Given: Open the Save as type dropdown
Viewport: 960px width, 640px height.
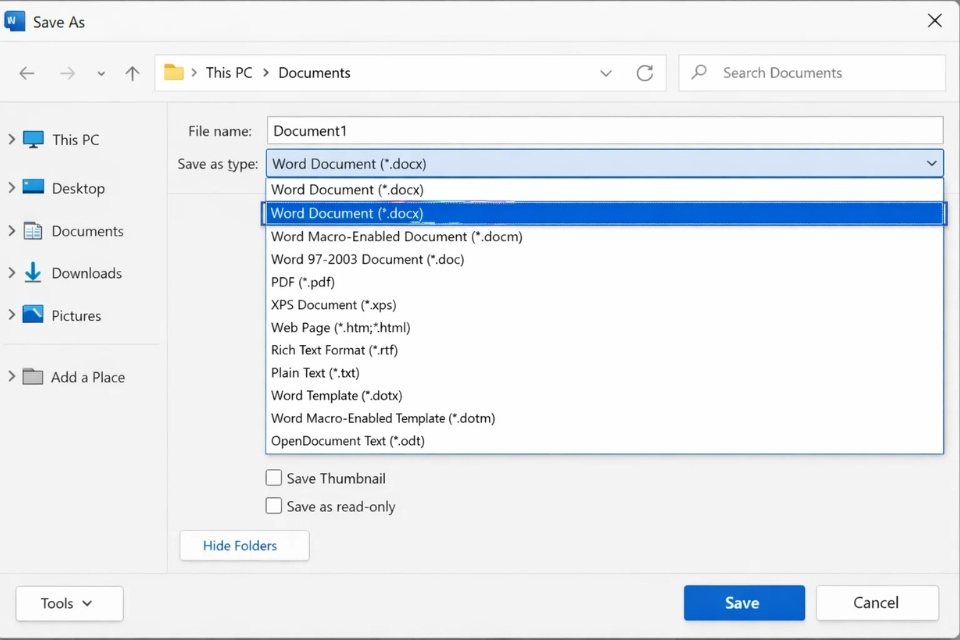Looking at the screenshot, I should coord(931,163).
